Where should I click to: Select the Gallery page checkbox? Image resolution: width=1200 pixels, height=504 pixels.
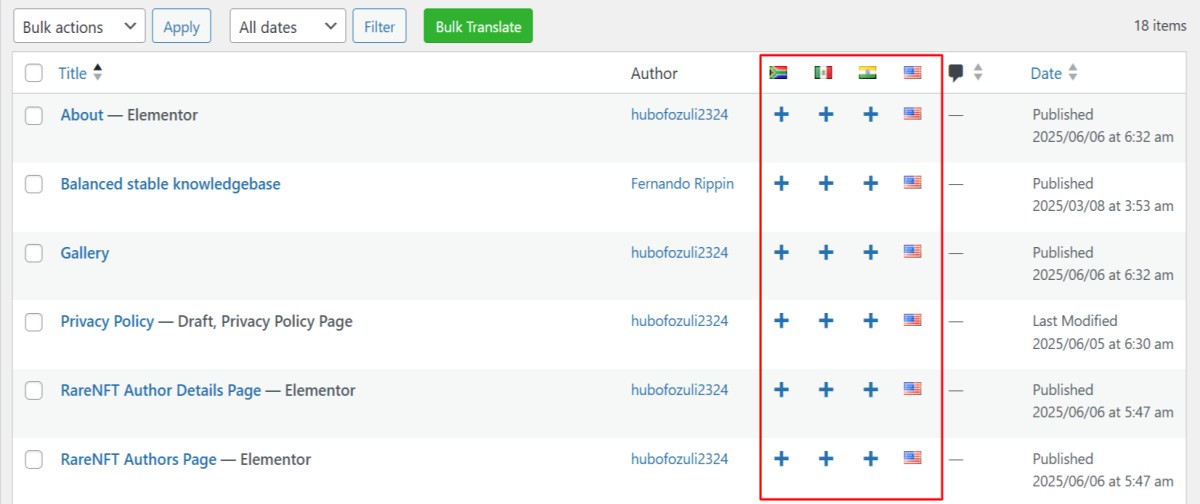pos(34,253)
